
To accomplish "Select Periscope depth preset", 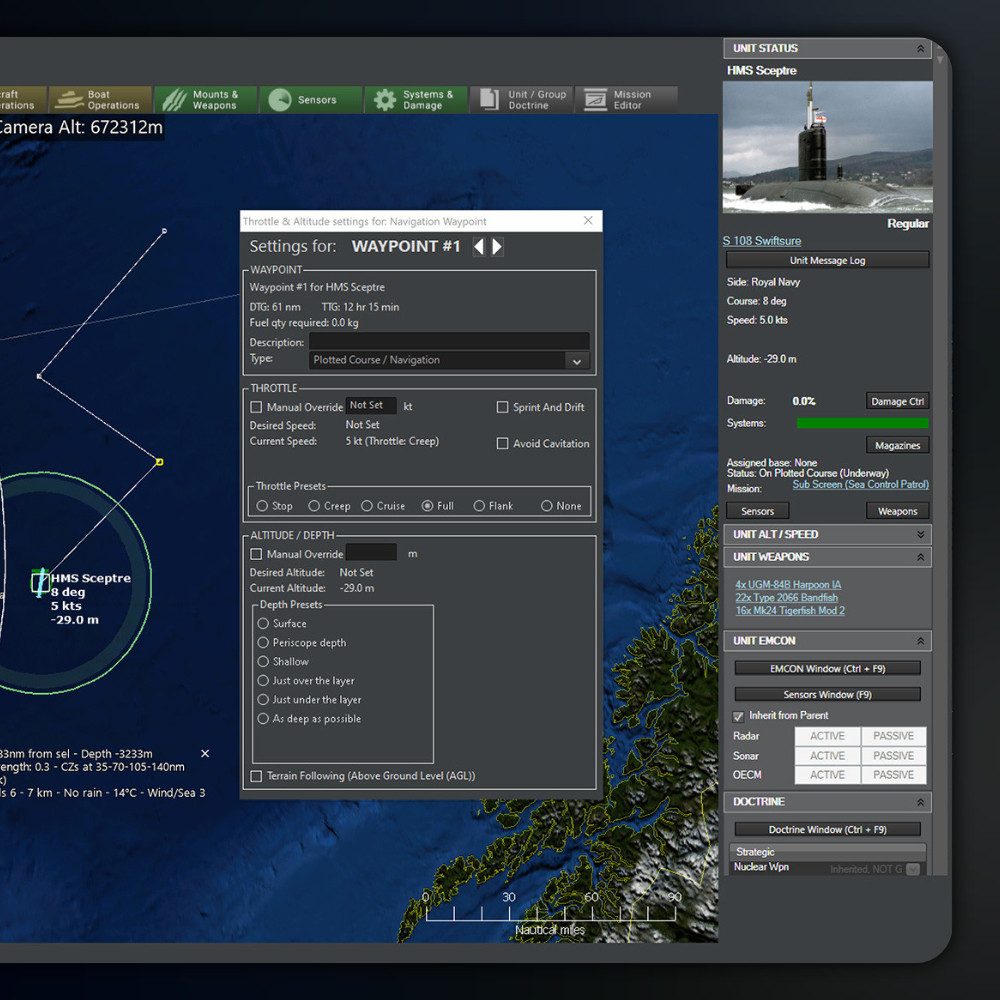I will [264, 643].
